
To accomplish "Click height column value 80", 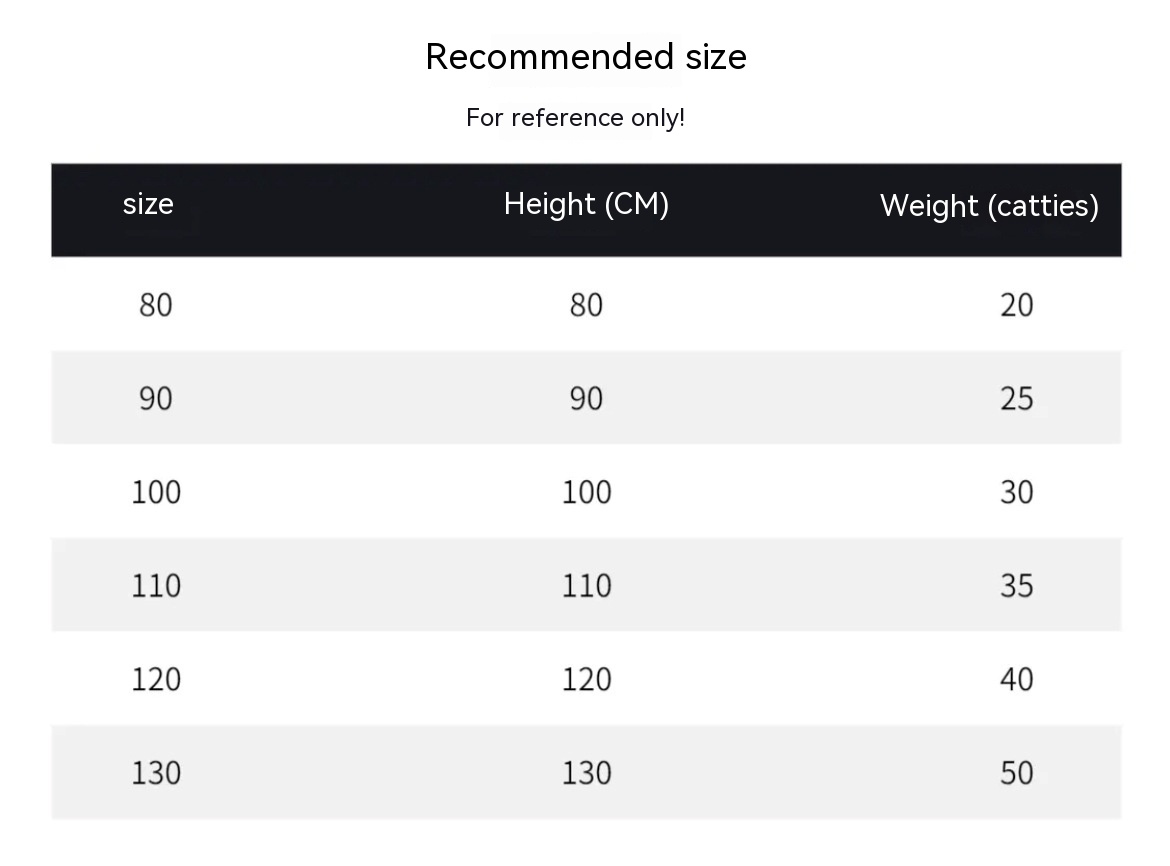I will (x=586, y=305).
